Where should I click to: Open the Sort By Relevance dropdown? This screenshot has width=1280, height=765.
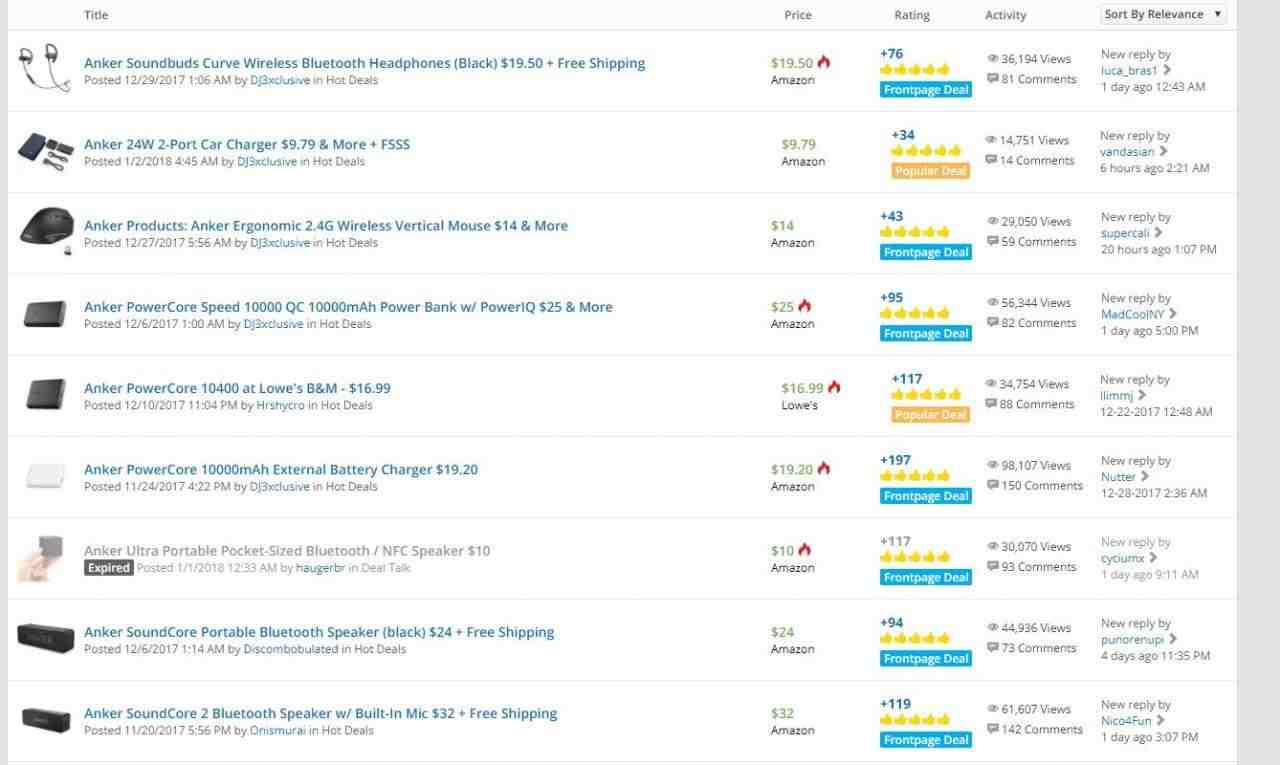pos(1163,14)
